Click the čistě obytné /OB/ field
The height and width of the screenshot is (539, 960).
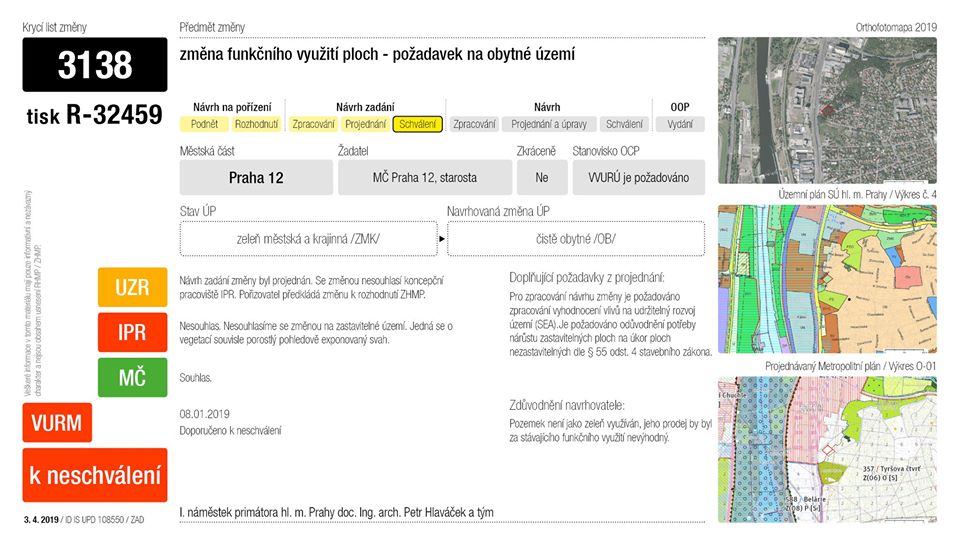[576, 239]
